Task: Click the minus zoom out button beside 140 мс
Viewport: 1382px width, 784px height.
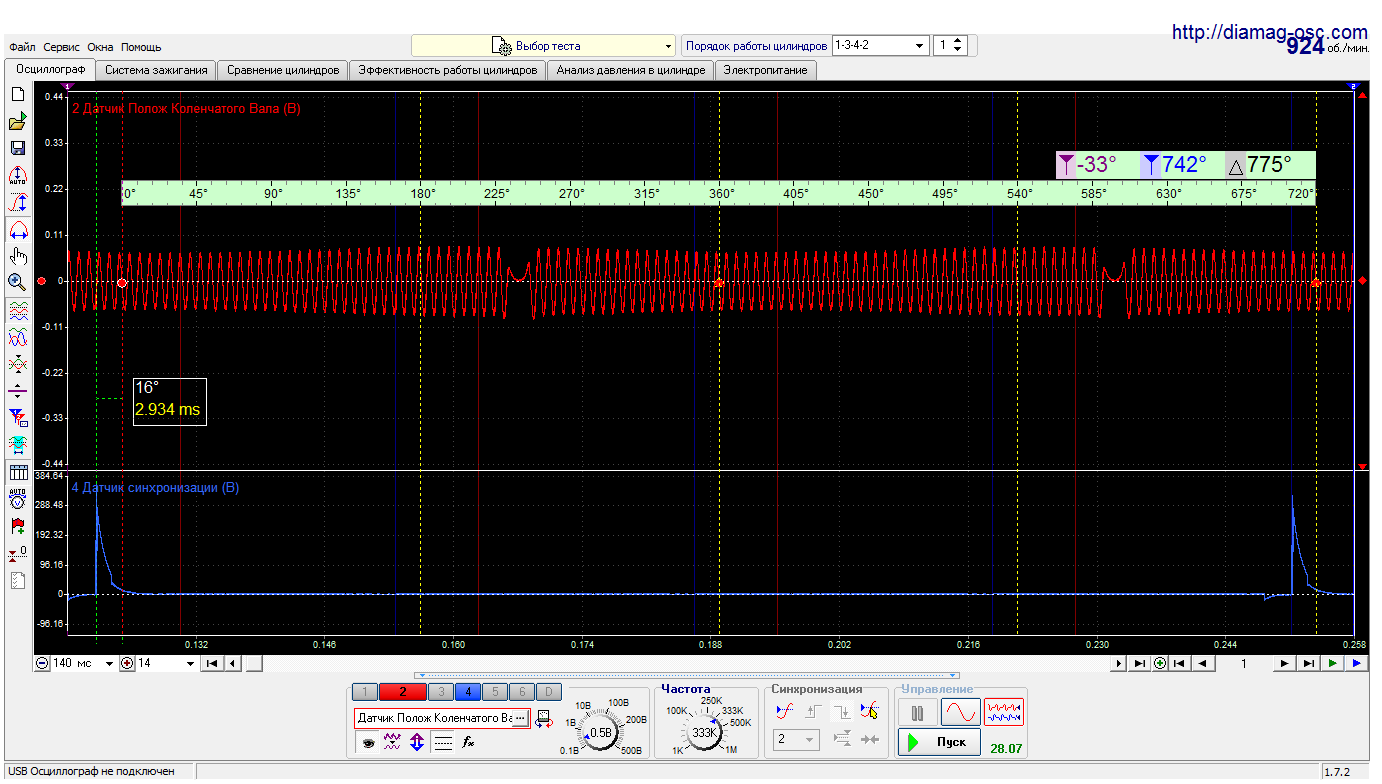Action: tap(42, 663)
